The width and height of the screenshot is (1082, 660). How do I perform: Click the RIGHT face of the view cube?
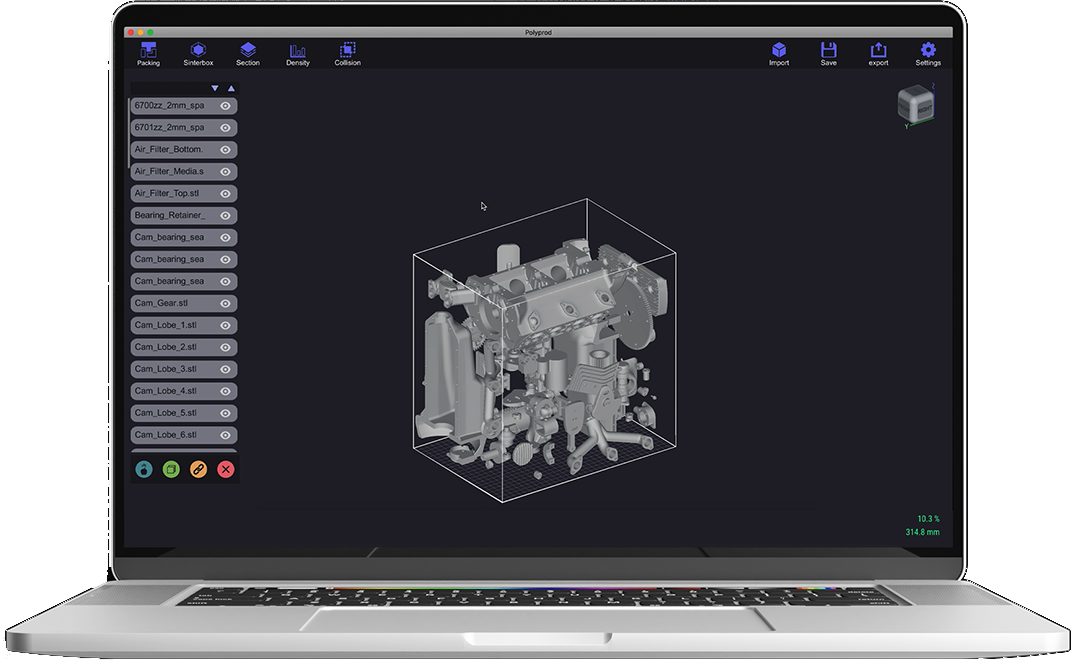point(926,107)
